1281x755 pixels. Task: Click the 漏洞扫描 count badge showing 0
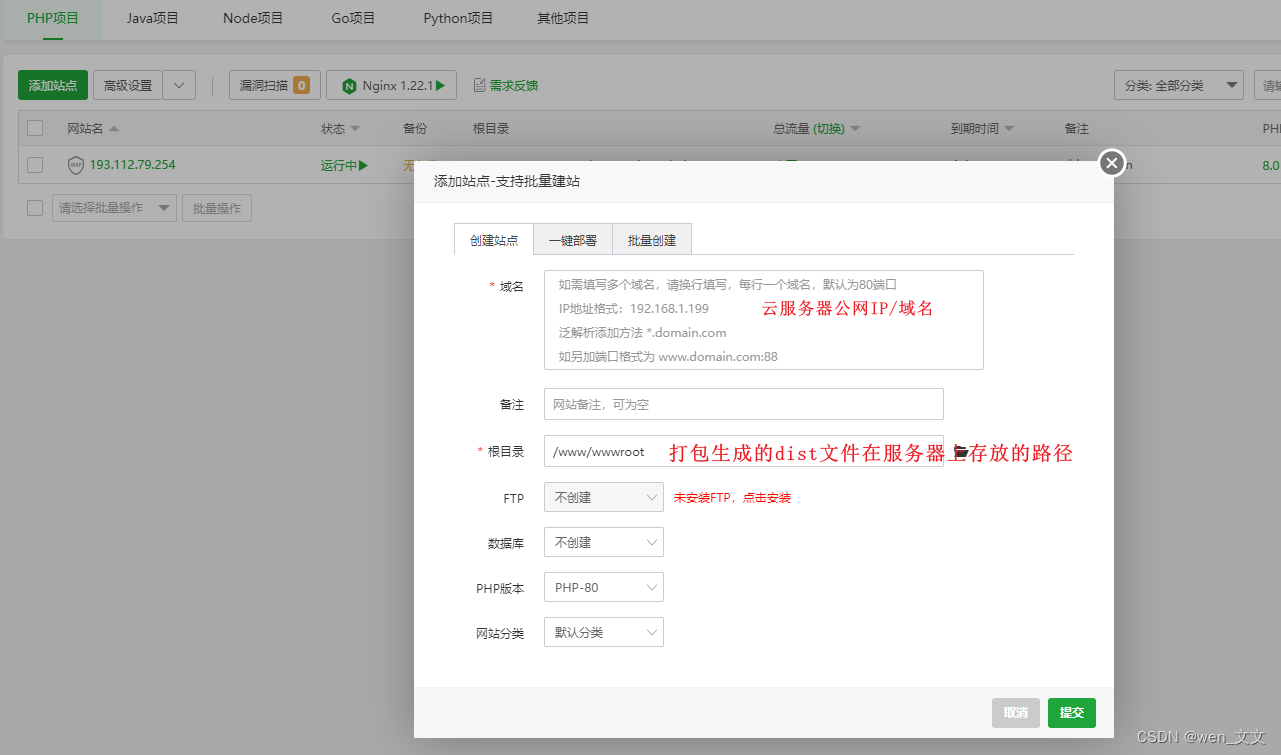click(x=301, y=85)
